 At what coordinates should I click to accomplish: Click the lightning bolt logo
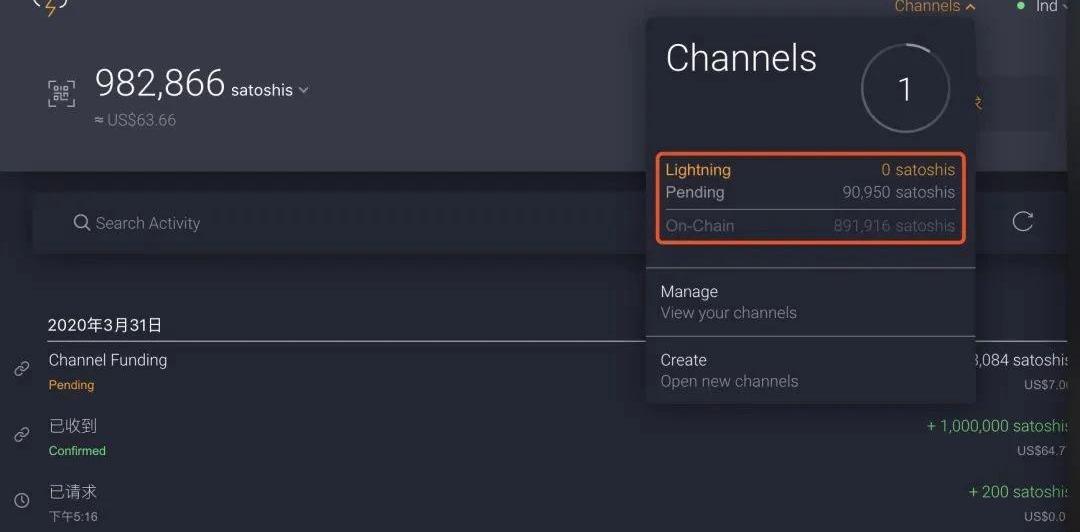50,6
